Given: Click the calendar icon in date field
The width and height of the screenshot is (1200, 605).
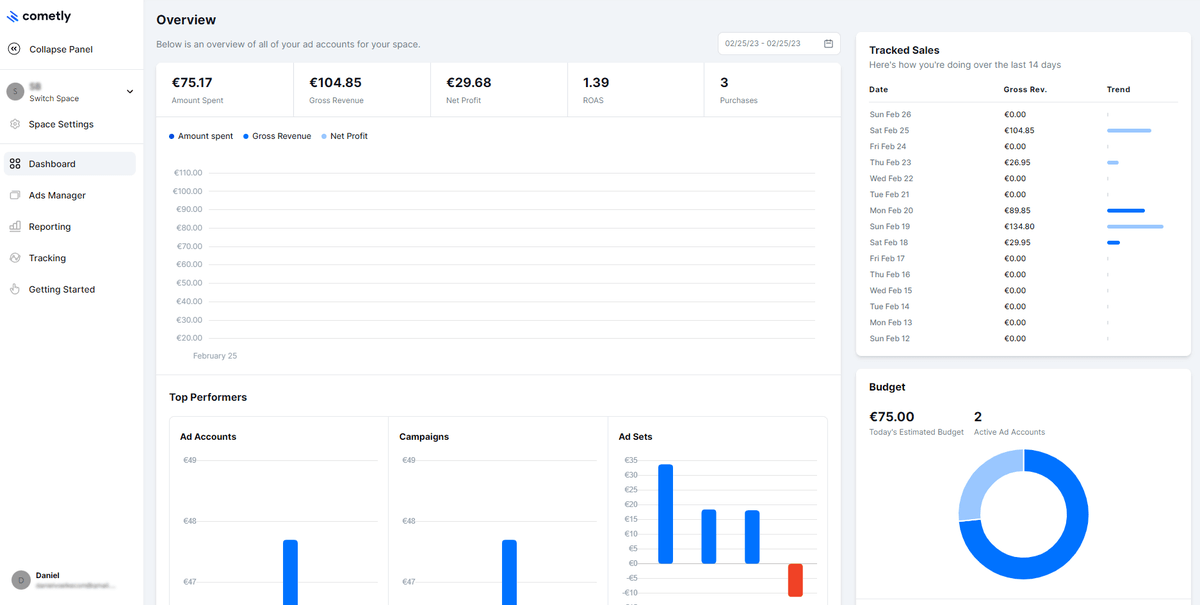Looking at the screenshot, I should coord(828,44).
